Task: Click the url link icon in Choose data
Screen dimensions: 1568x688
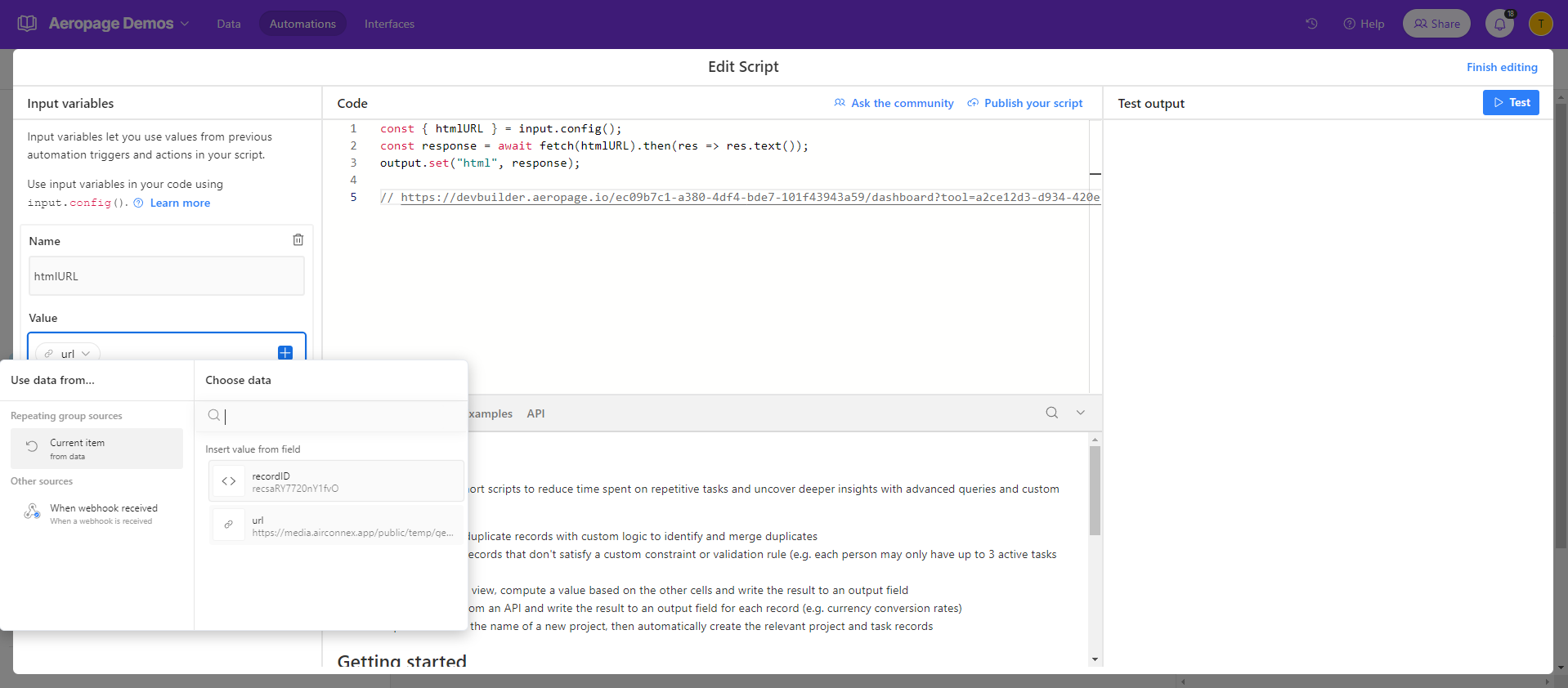Action: click(229, 525)
